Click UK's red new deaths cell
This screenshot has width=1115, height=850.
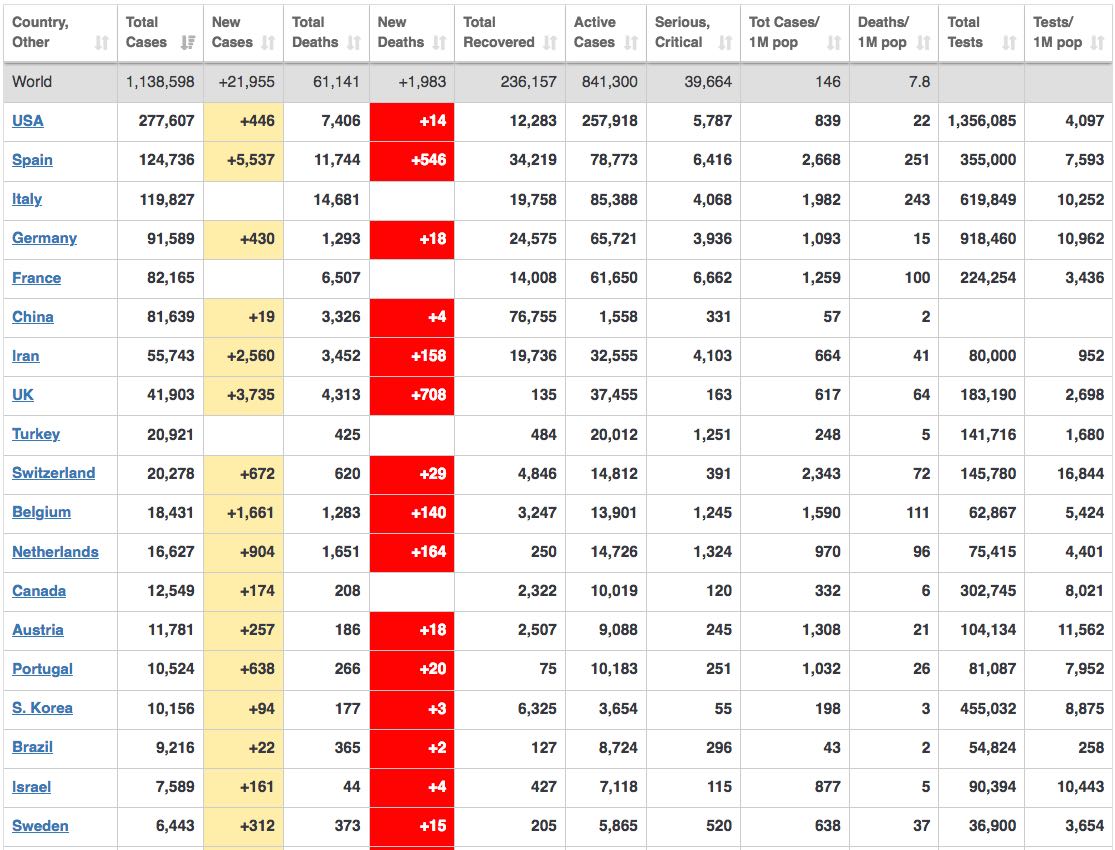412,395
